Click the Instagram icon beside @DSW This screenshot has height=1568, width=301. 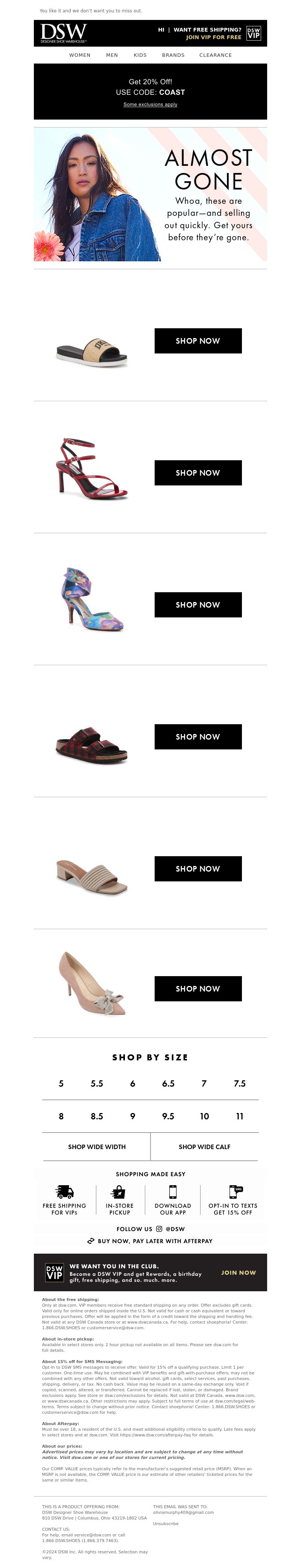click(x=159, y=1228)
